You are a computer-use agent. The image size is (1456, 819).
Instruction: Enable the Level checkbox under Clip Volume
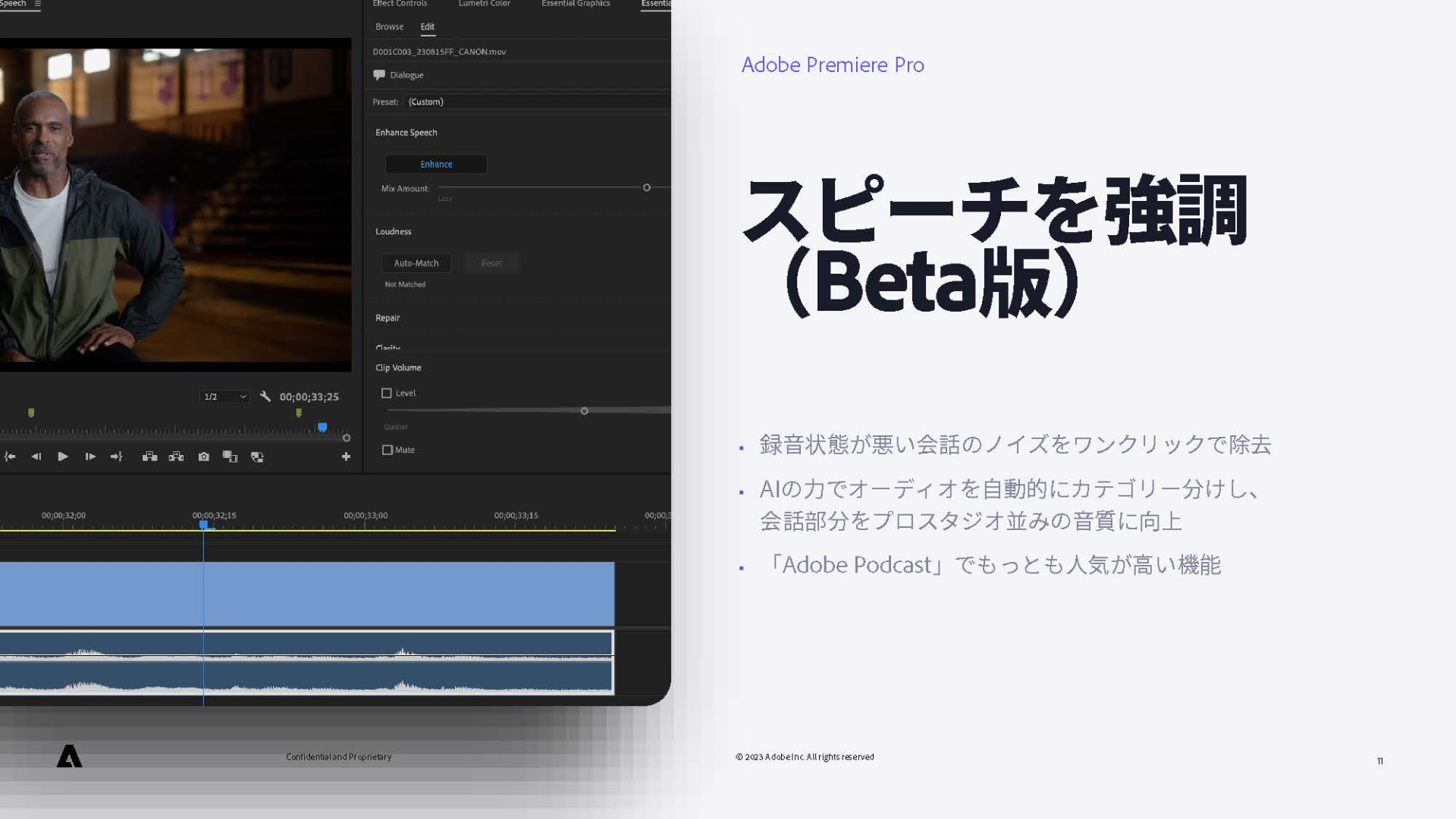pyautogui.click(x=387, y=393)
